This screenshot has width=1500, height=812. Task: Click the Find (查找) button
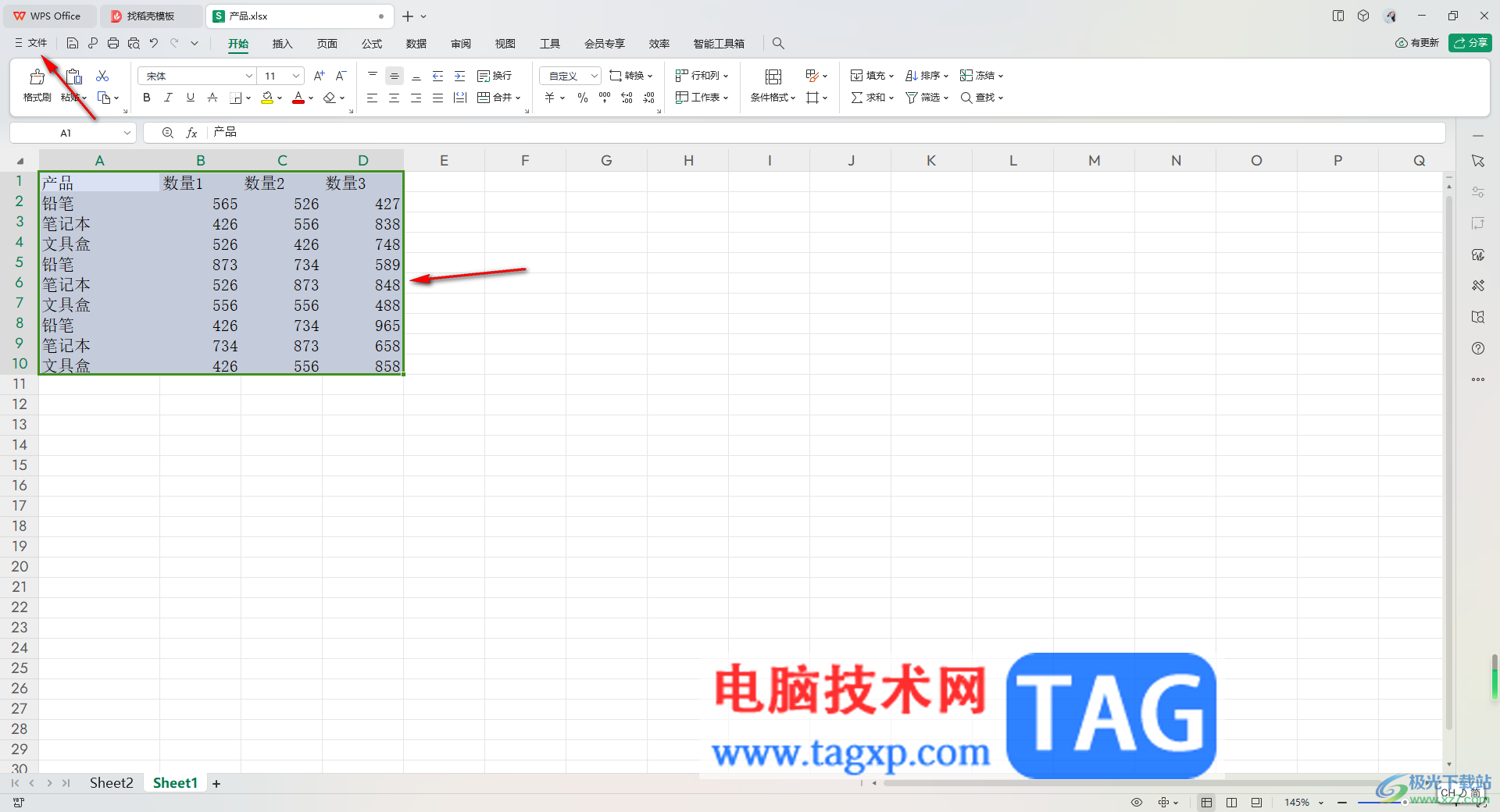(x=981, y=98)
